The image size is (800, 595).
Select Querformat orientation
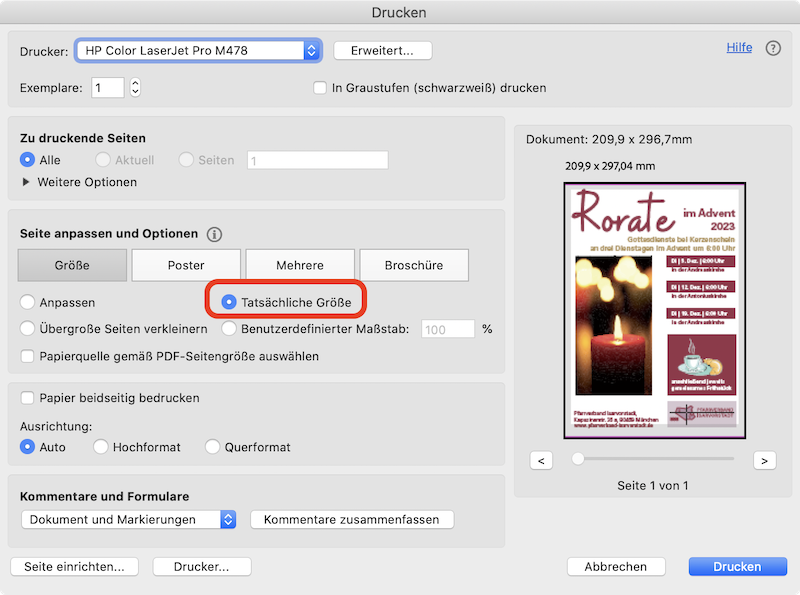212,447
